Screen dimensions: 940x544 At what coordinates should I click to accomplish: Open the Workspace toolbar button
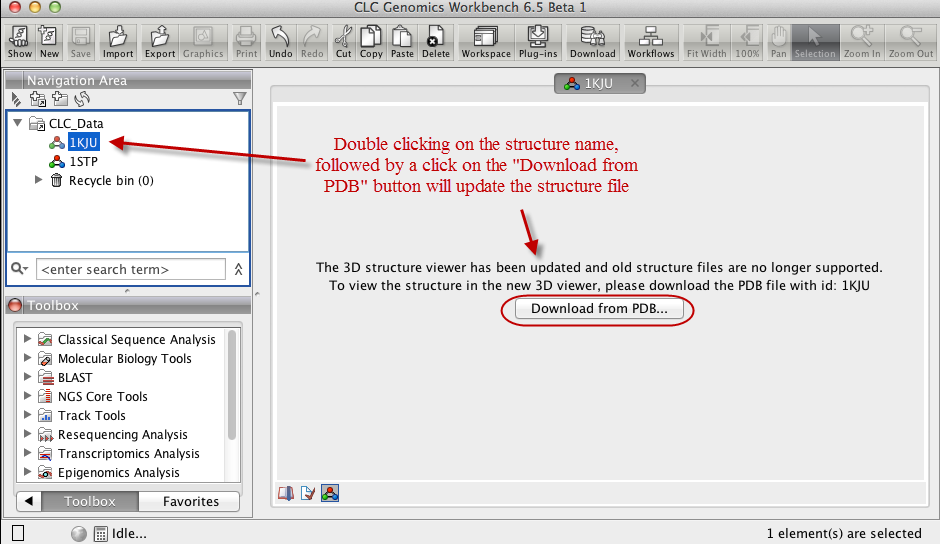tap(486, 41)
